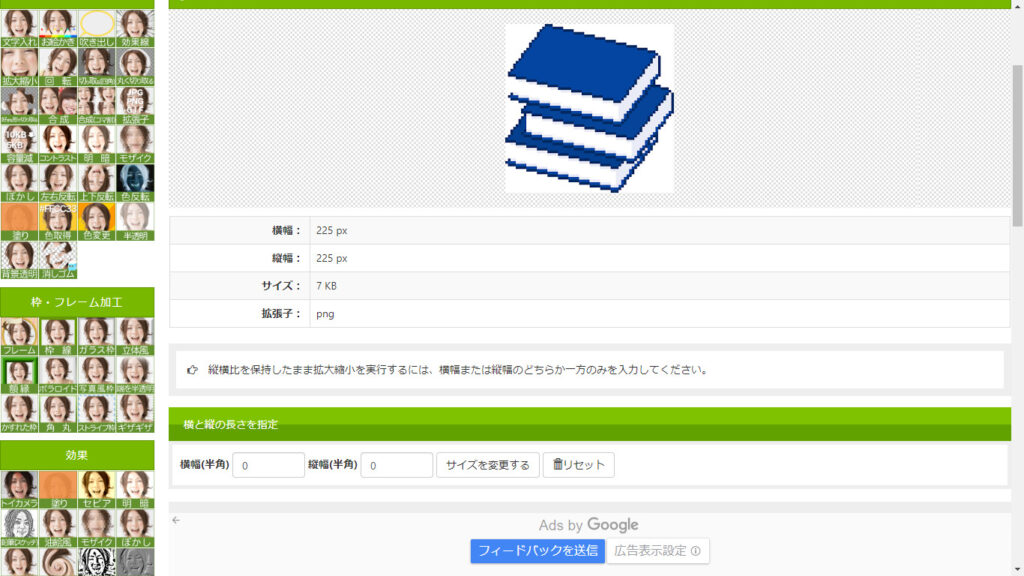Select the 背景透明 transparent background tool

(x=19, y=260)
